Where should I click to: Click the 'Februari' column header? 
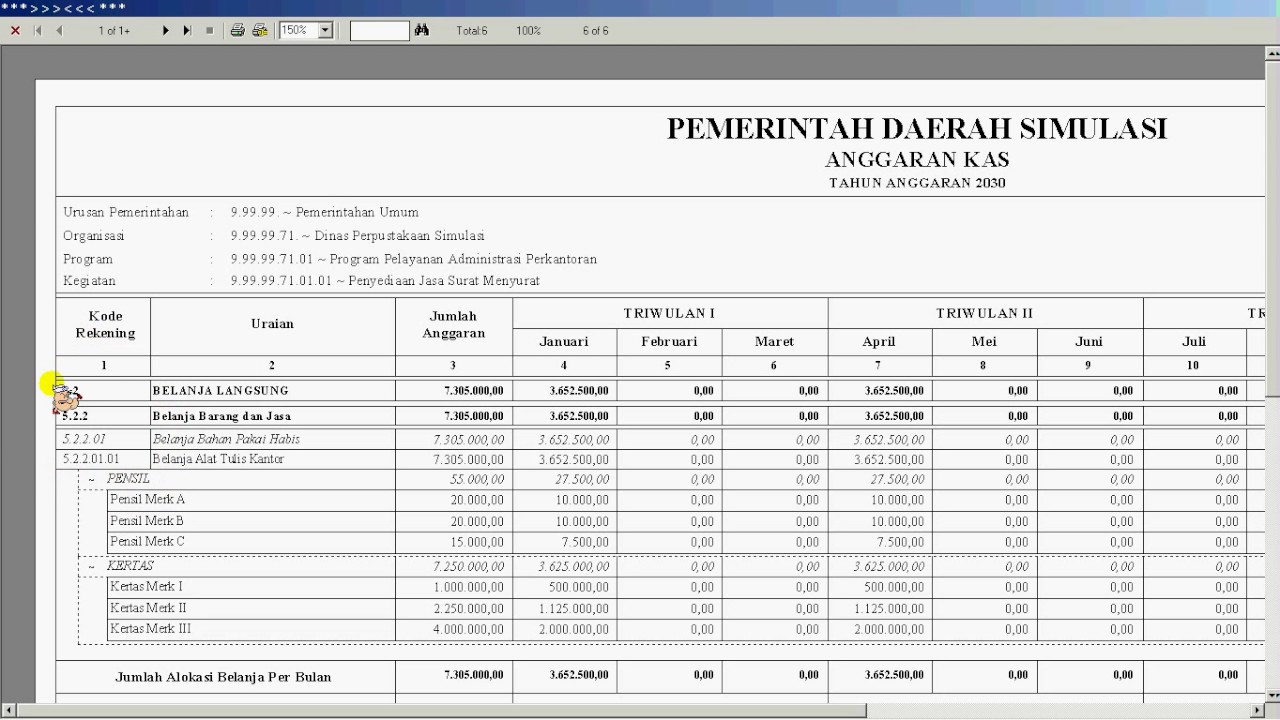point(669,342)
